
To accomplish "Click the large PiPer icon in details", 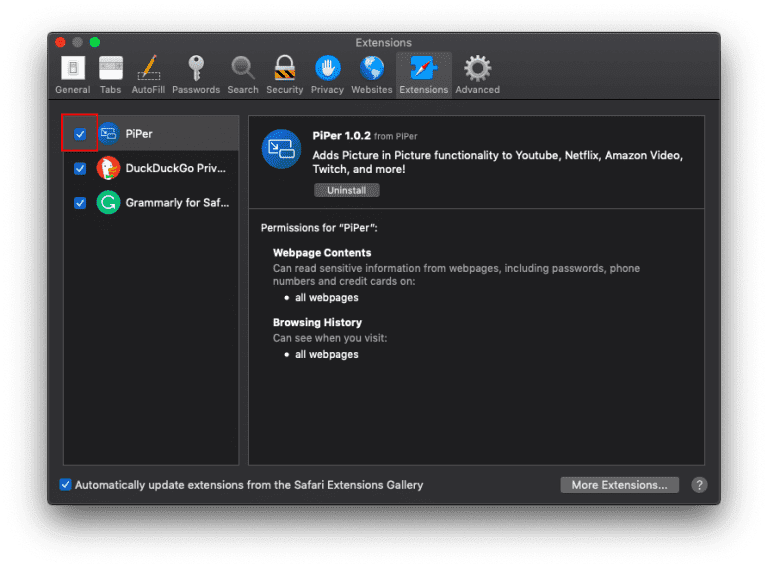I will pos(281,149).
